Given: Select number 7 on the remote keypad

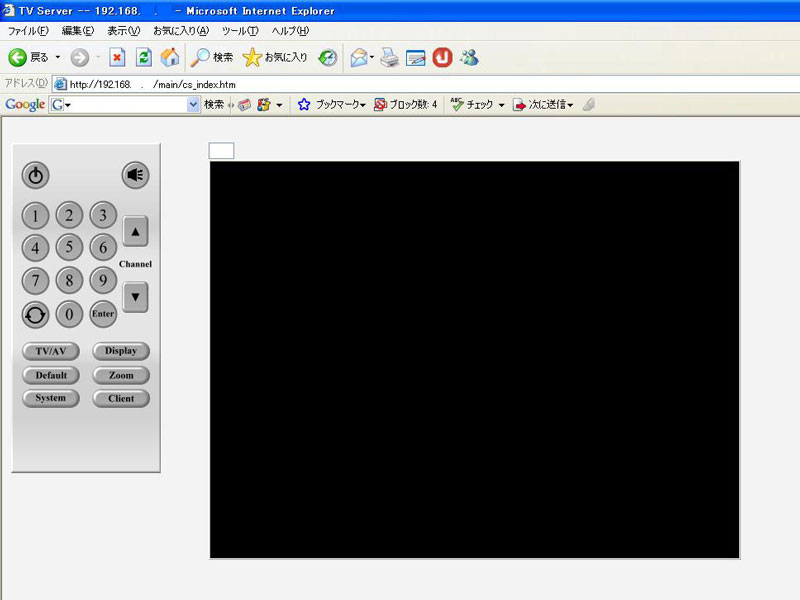Looking at the screenshot, I should [x=35, y=281].
